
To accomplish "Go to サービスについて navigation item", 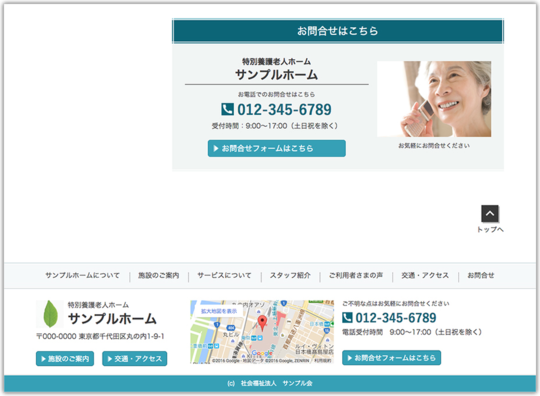I will 224,275.
